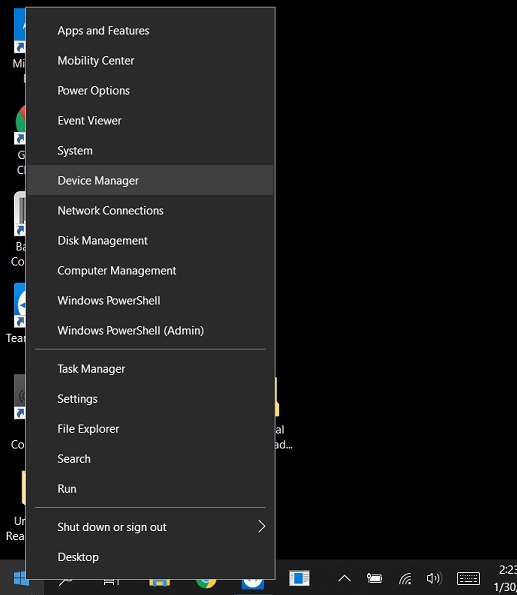Expand the Shut down or sign out submenu arrow

pos(261,526)
